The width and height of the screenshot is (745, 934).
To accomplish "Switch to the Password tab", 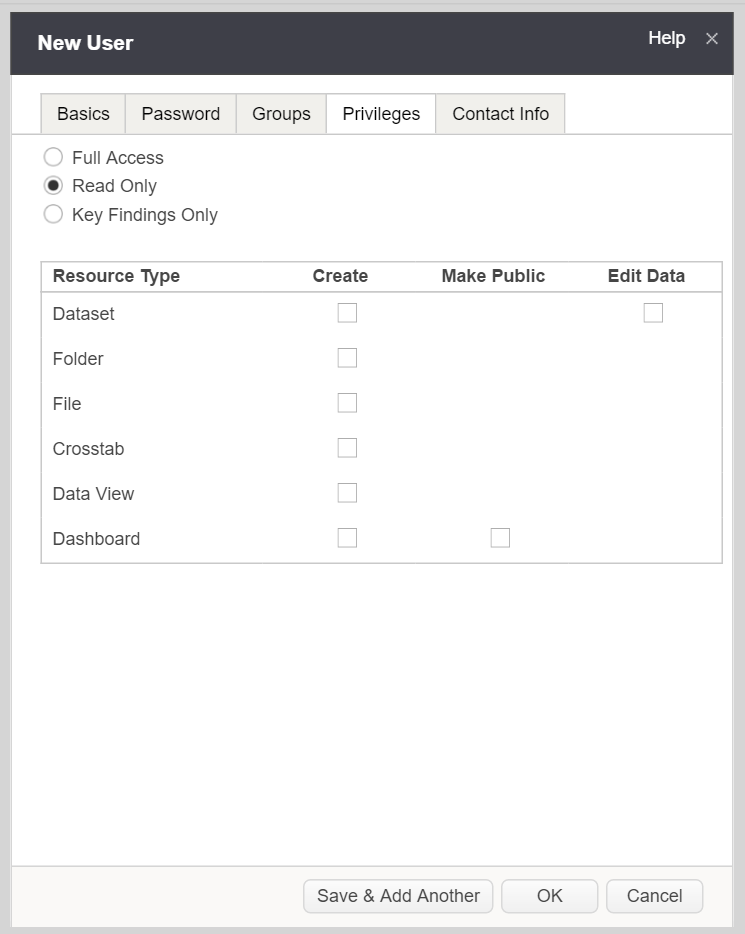I will [181, 113].
